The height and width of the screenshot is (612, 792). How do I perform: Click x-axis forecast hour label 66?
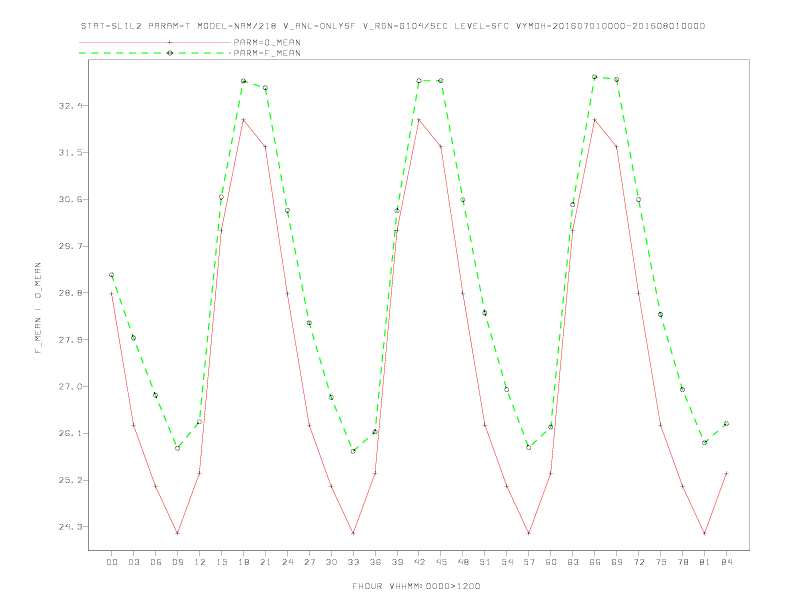point(595,562)
